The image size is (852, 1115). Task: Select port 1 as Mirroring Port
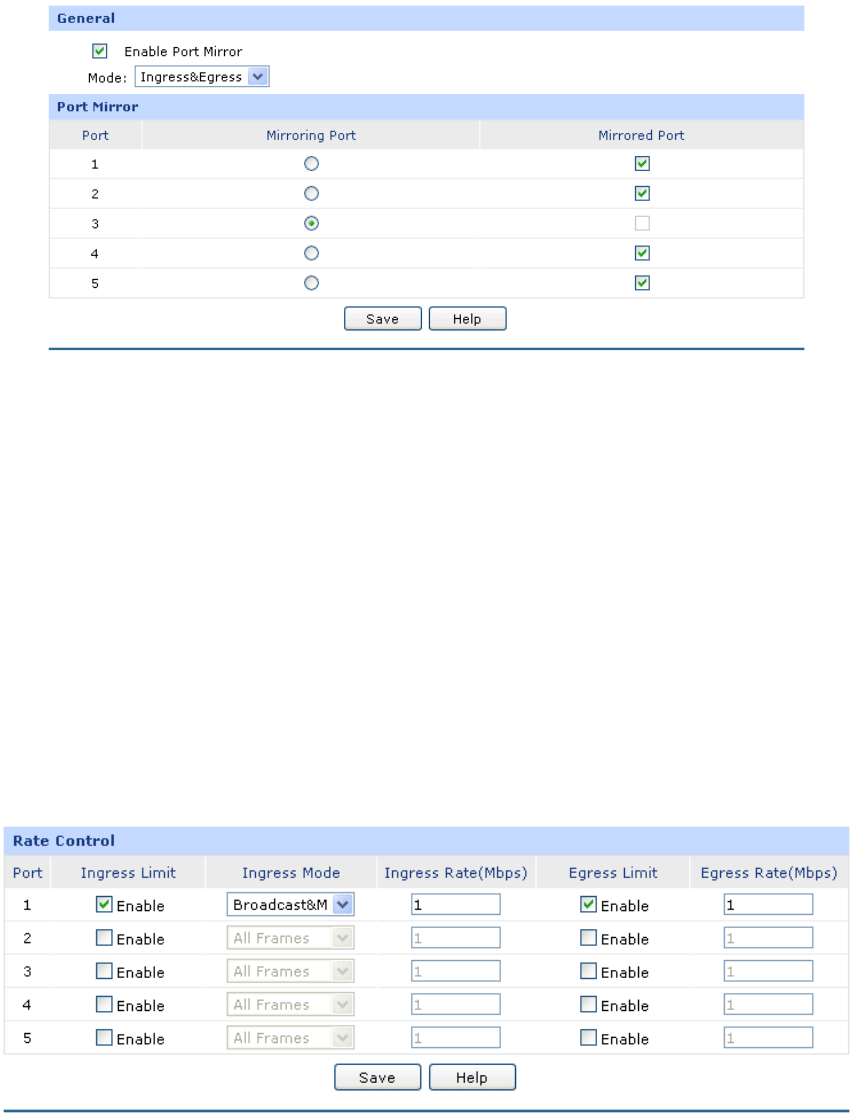[x=311, y=164]
